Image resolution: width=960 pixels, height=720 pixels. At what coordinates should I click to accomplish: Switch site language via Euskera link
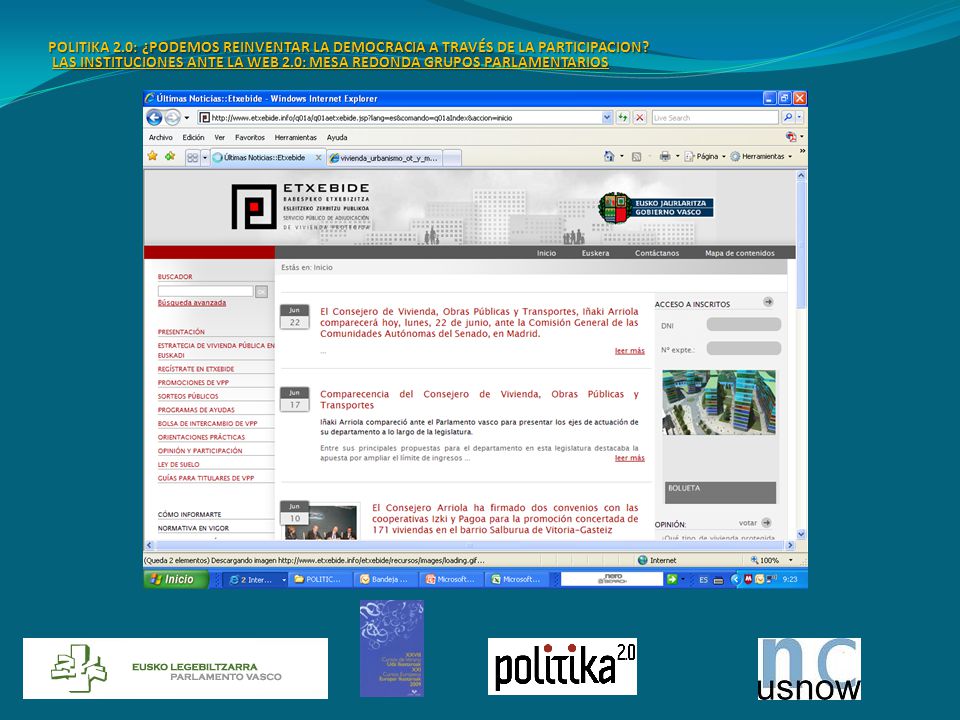pos(596,253)
